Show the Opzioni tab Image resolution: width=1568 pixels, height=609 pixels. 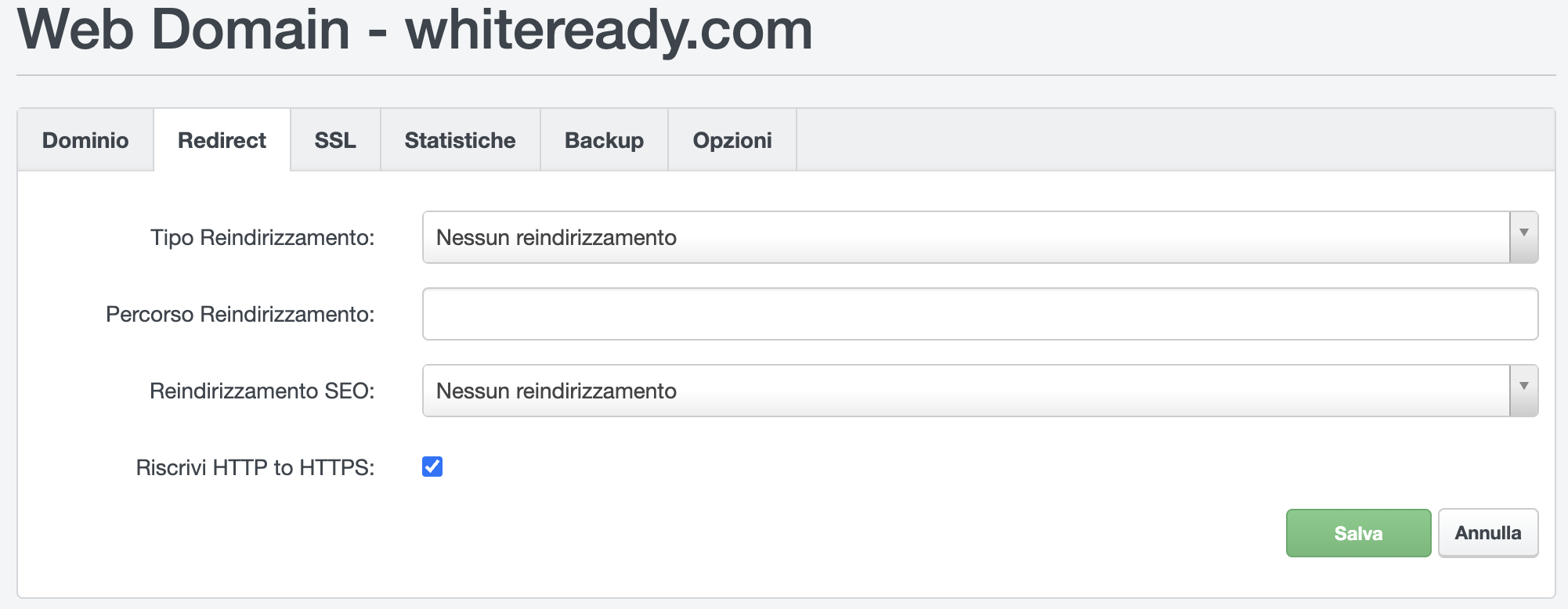point(732,140)
